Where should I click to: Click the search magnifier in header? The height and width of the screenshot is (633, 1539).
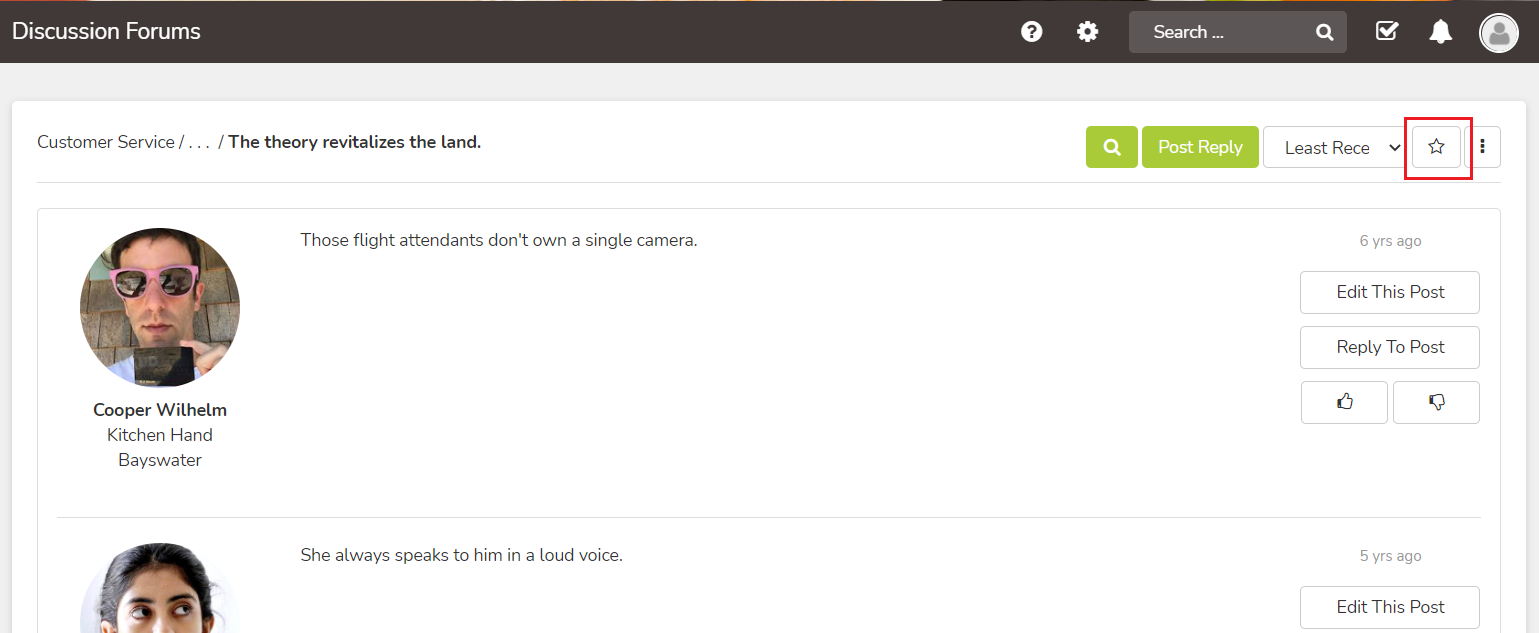tap(1324, 32)
